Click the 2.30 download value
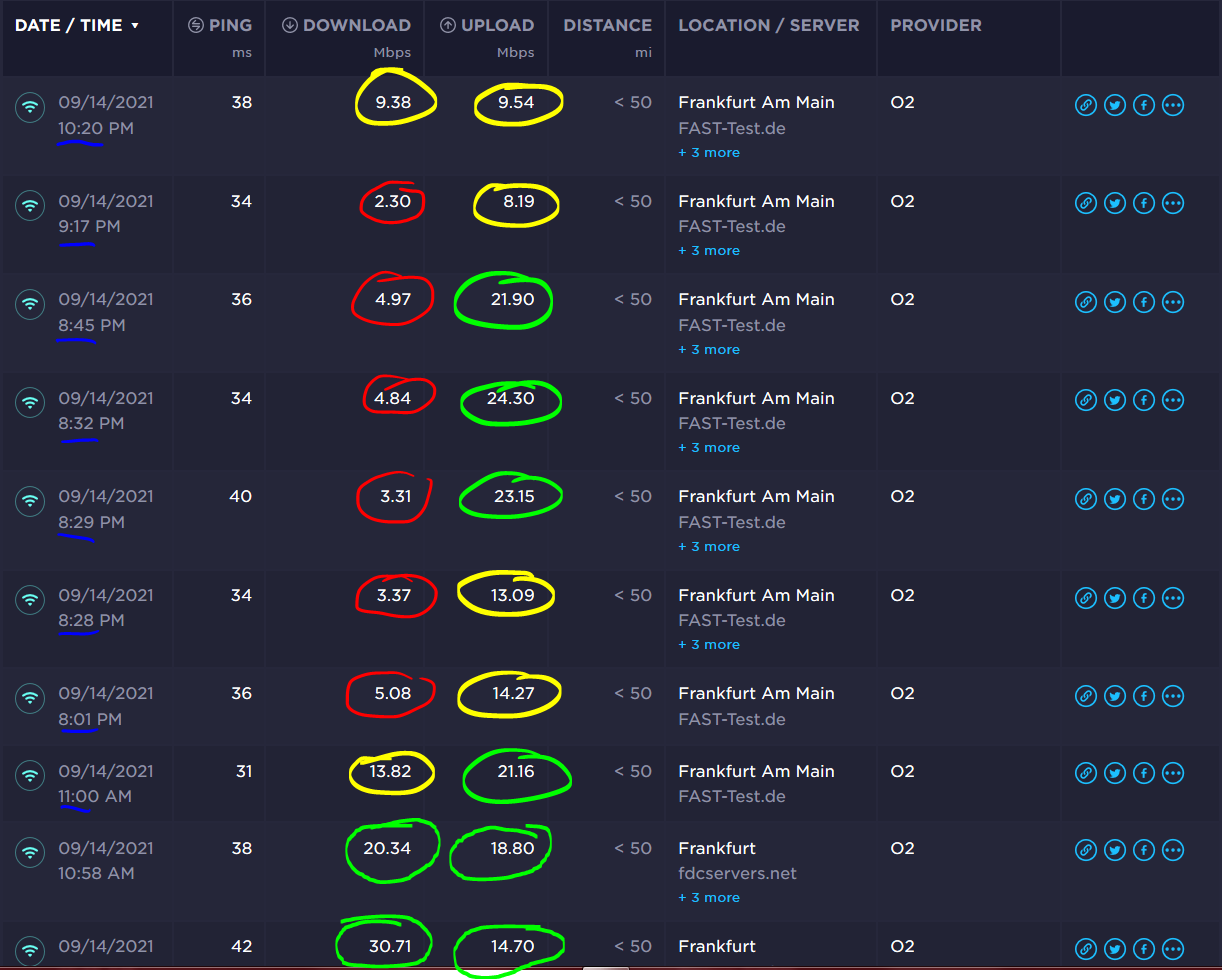1222x979 pixels. (x=392, y=202)
